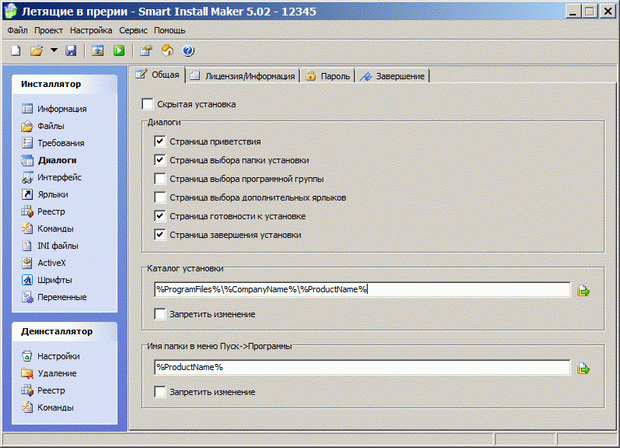Select Ярлыки in the installer sidebar
The image size is (620, 448).
(x=53, y=194)
